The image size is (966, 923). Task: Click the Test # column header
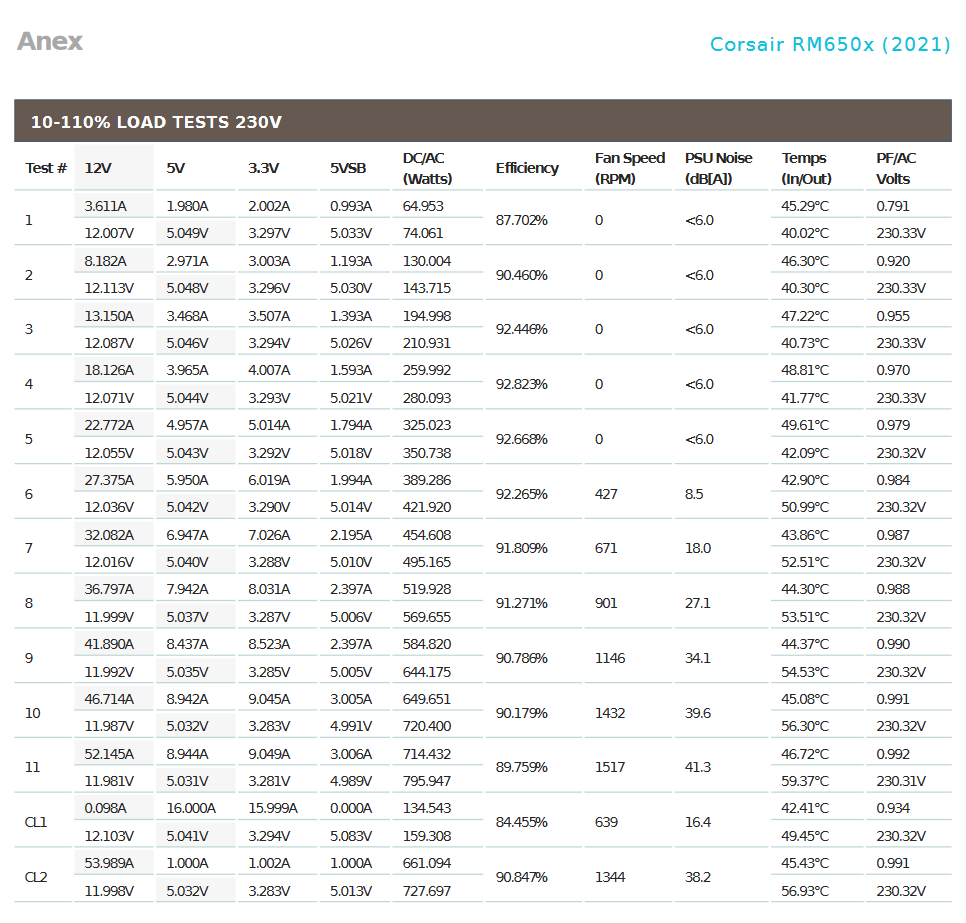46,168
